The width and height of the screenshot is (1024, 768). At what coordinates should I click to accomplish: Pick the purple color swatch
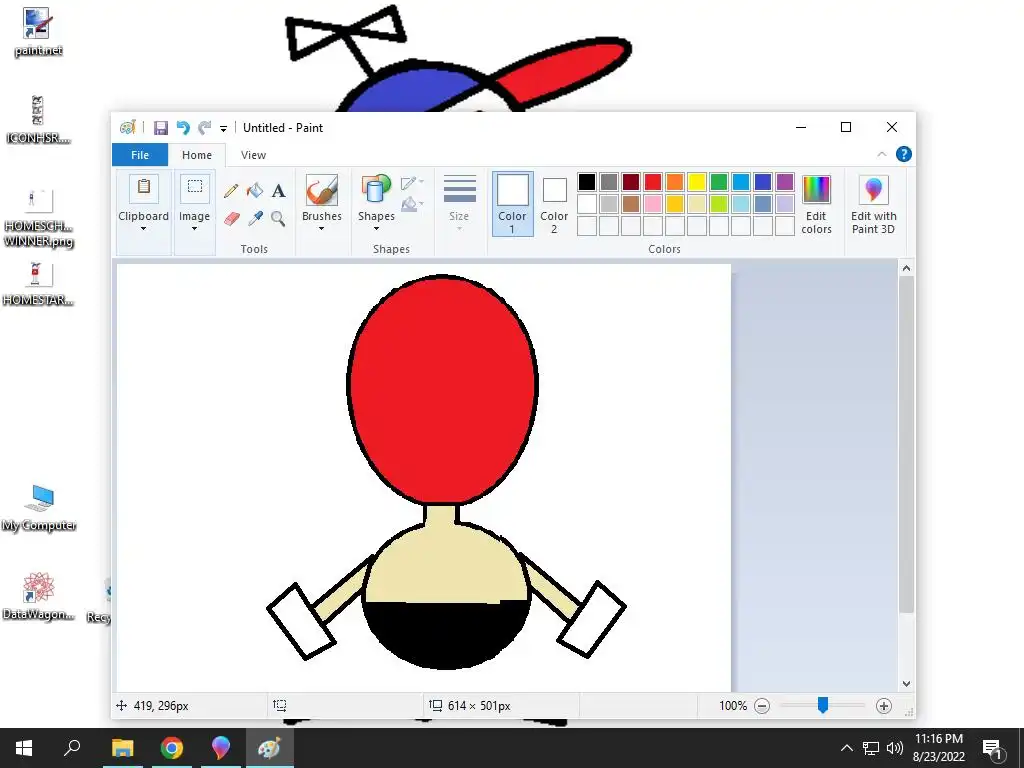pos(785,182)
